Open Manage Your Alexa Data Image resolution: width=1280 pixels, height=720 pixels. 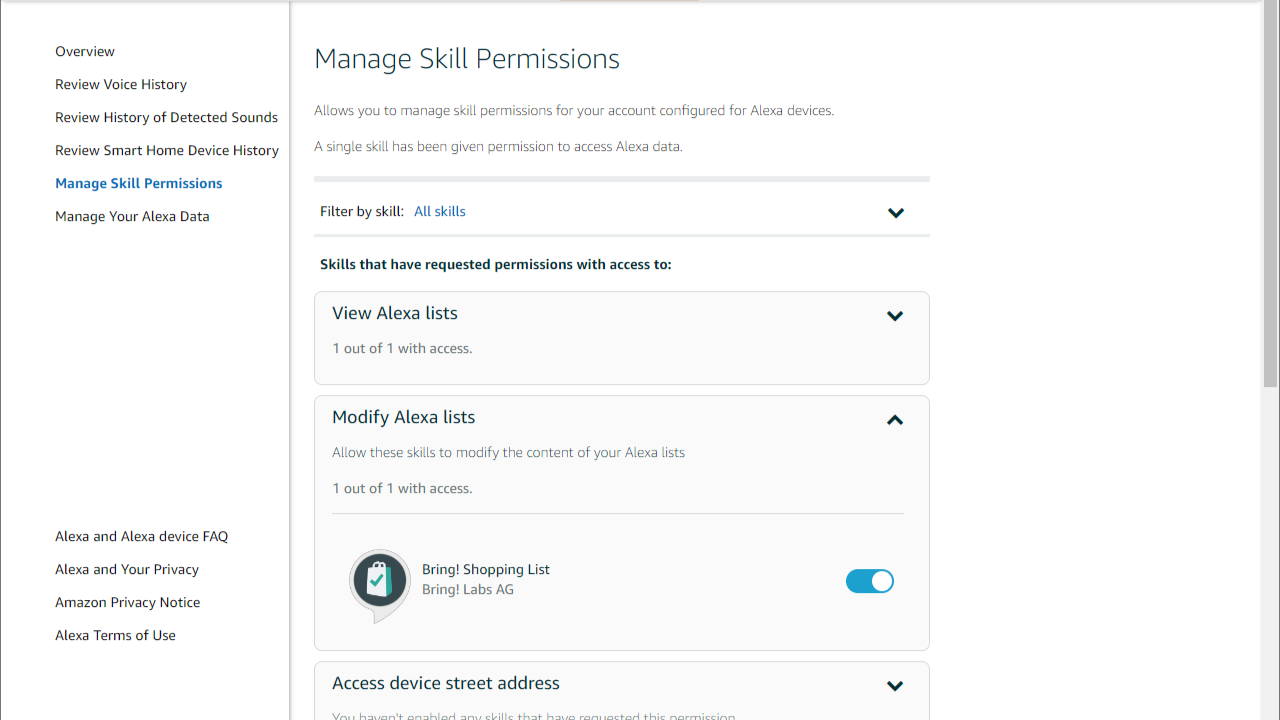coord(132,216)
